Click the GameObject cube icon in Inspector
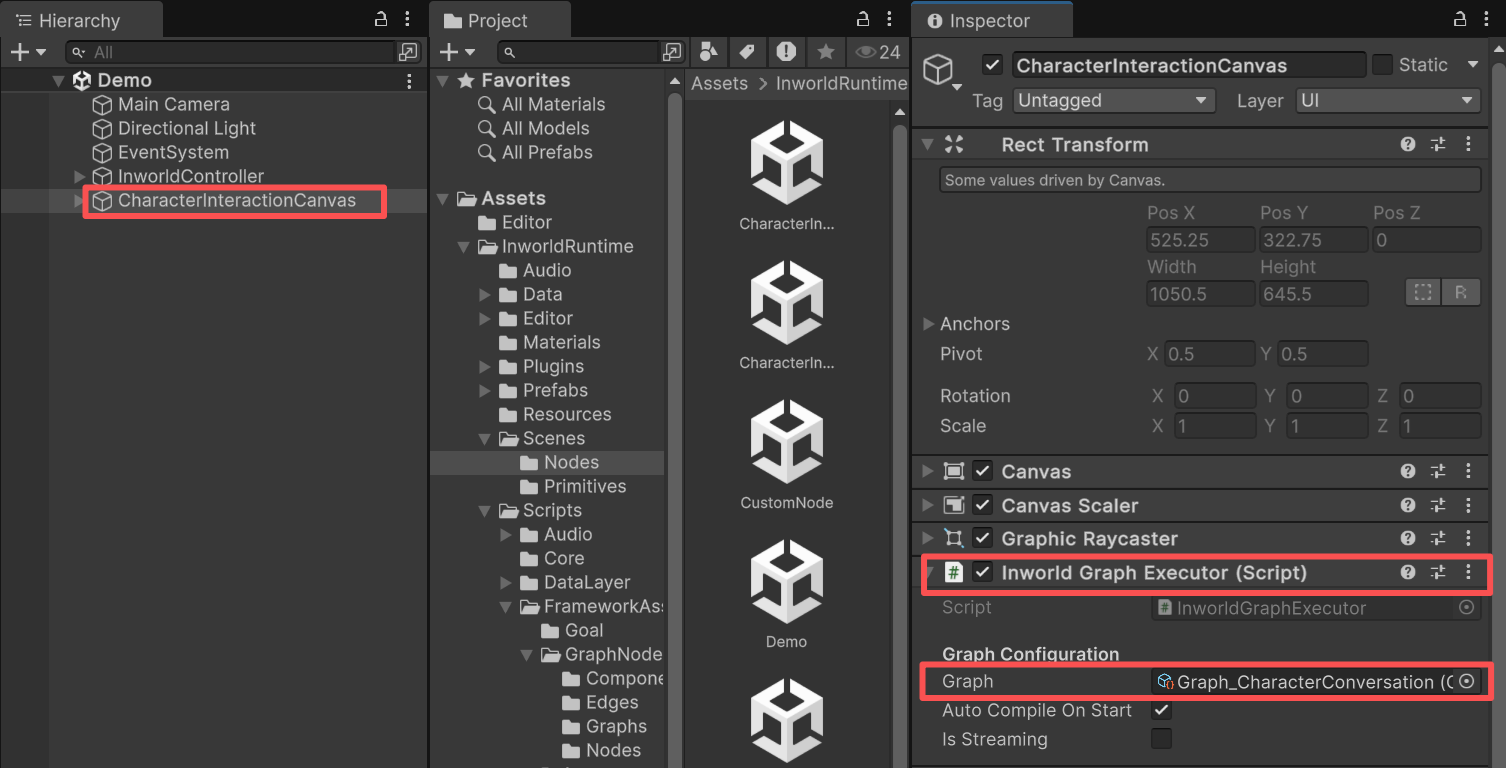 [938, 69]
